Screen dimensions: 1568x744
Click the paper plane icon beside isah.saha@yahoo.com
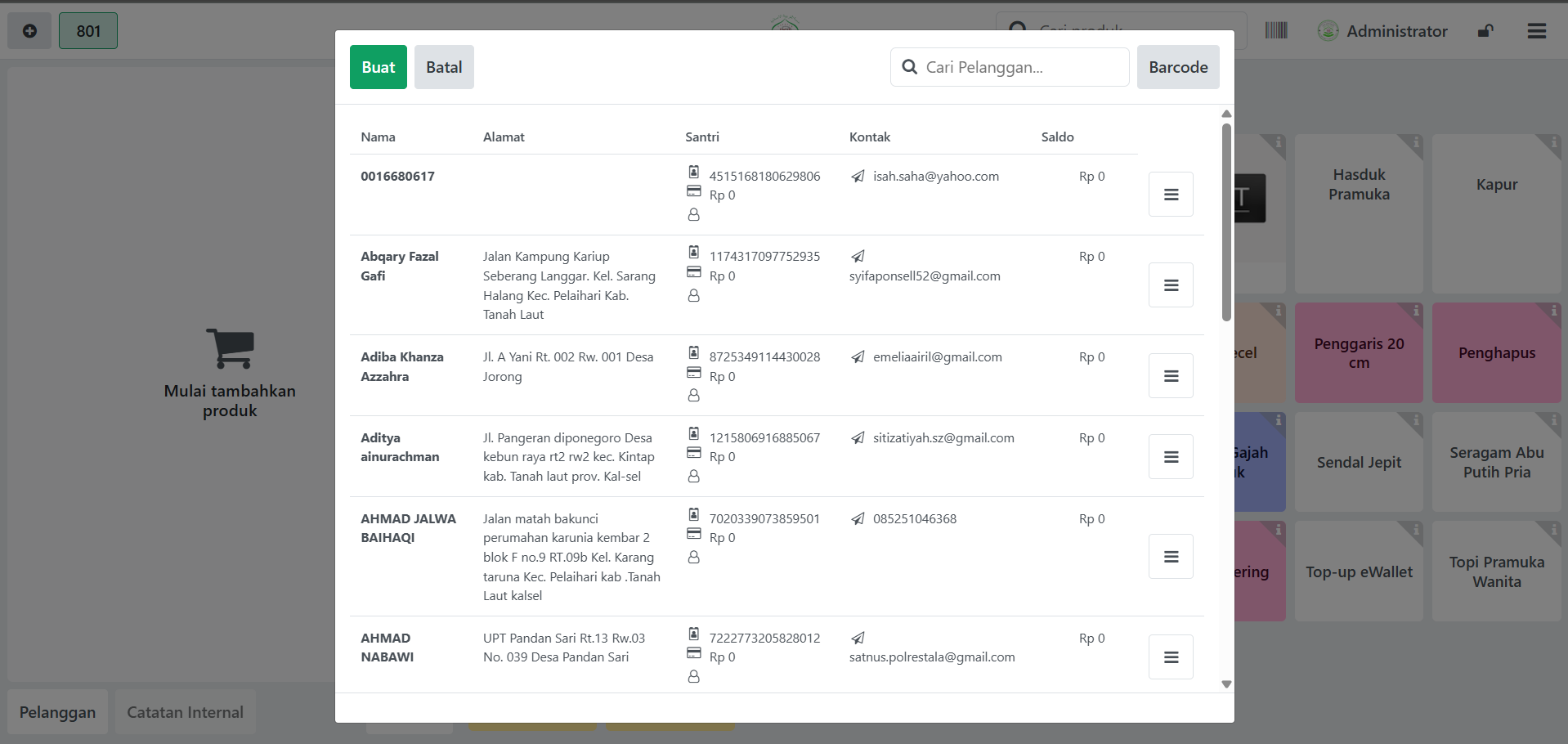click(858, 177)
